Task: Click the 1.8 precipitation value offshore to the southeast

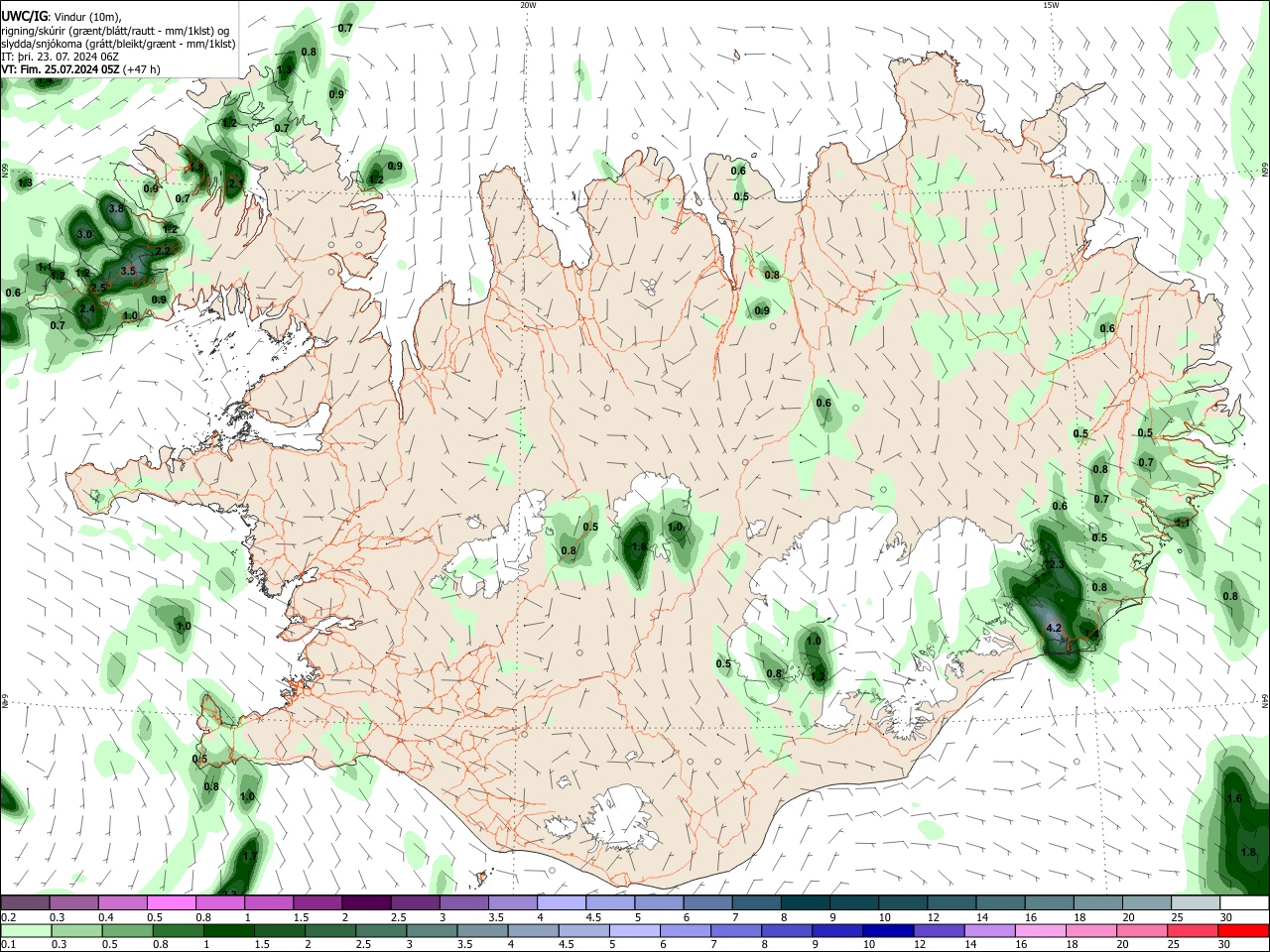Action: click(x=1248, y=852)
